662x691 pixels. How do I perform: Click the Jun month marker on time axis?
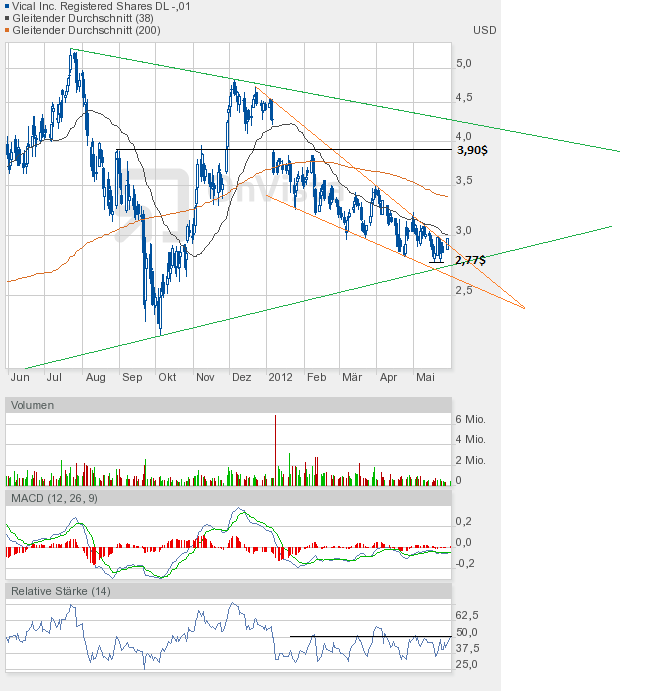(x=19, y=378)
